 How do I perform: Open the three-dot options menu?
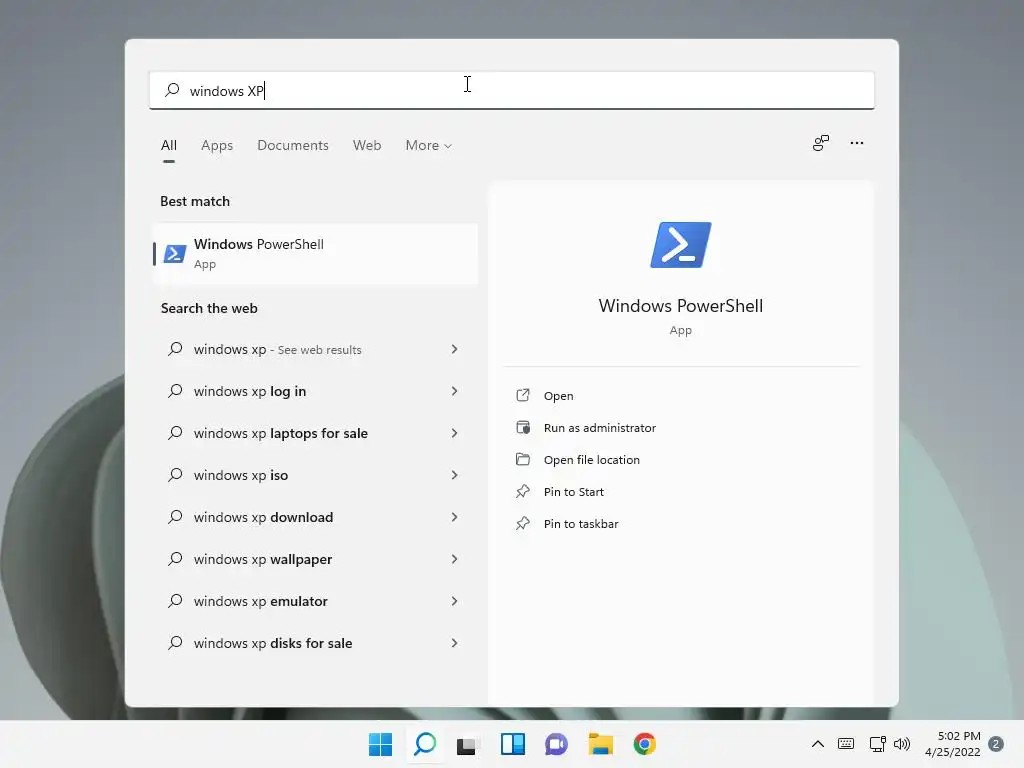tap(857, 143)
